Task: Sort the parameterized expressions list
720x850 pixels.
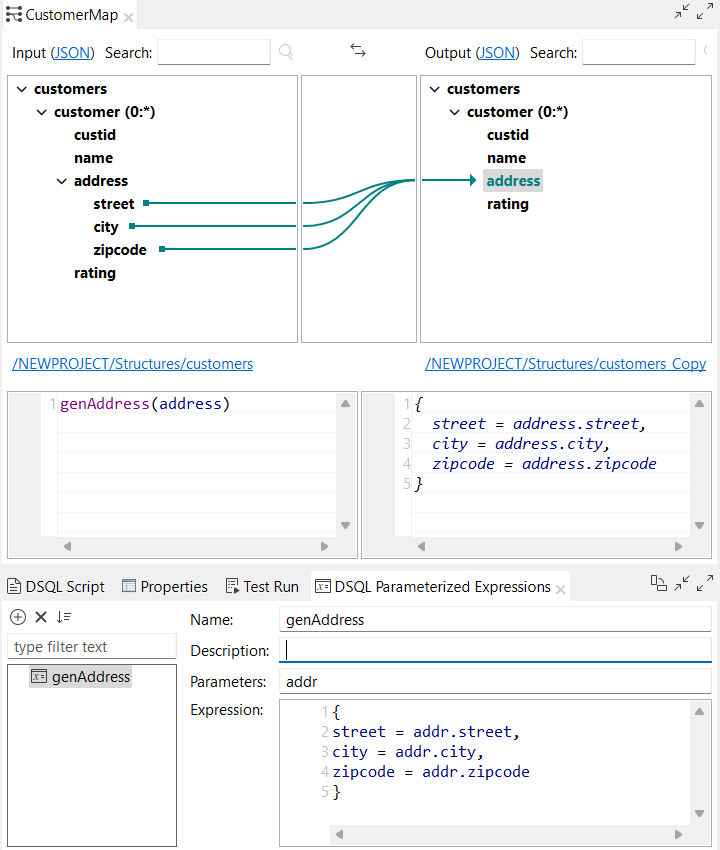Action: (x=64, y=617)
